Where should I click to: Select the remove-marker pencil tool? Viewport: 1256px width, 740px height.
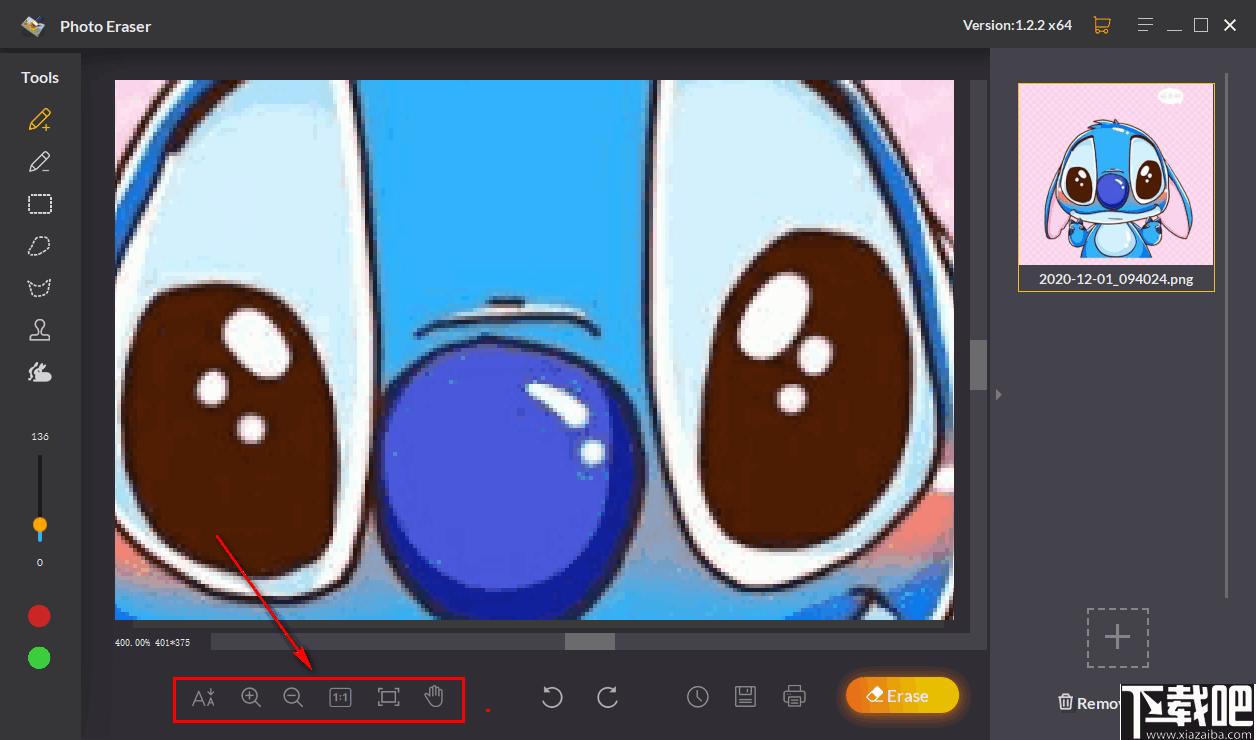(40, 162)
